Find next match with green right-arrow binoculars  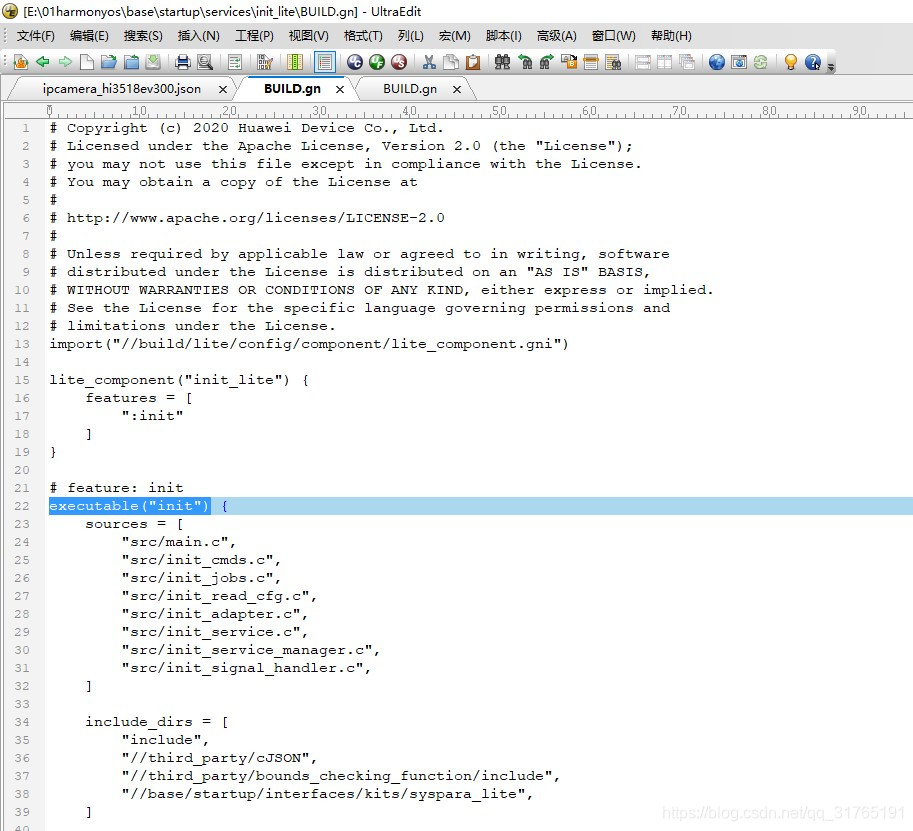point(547,61)
